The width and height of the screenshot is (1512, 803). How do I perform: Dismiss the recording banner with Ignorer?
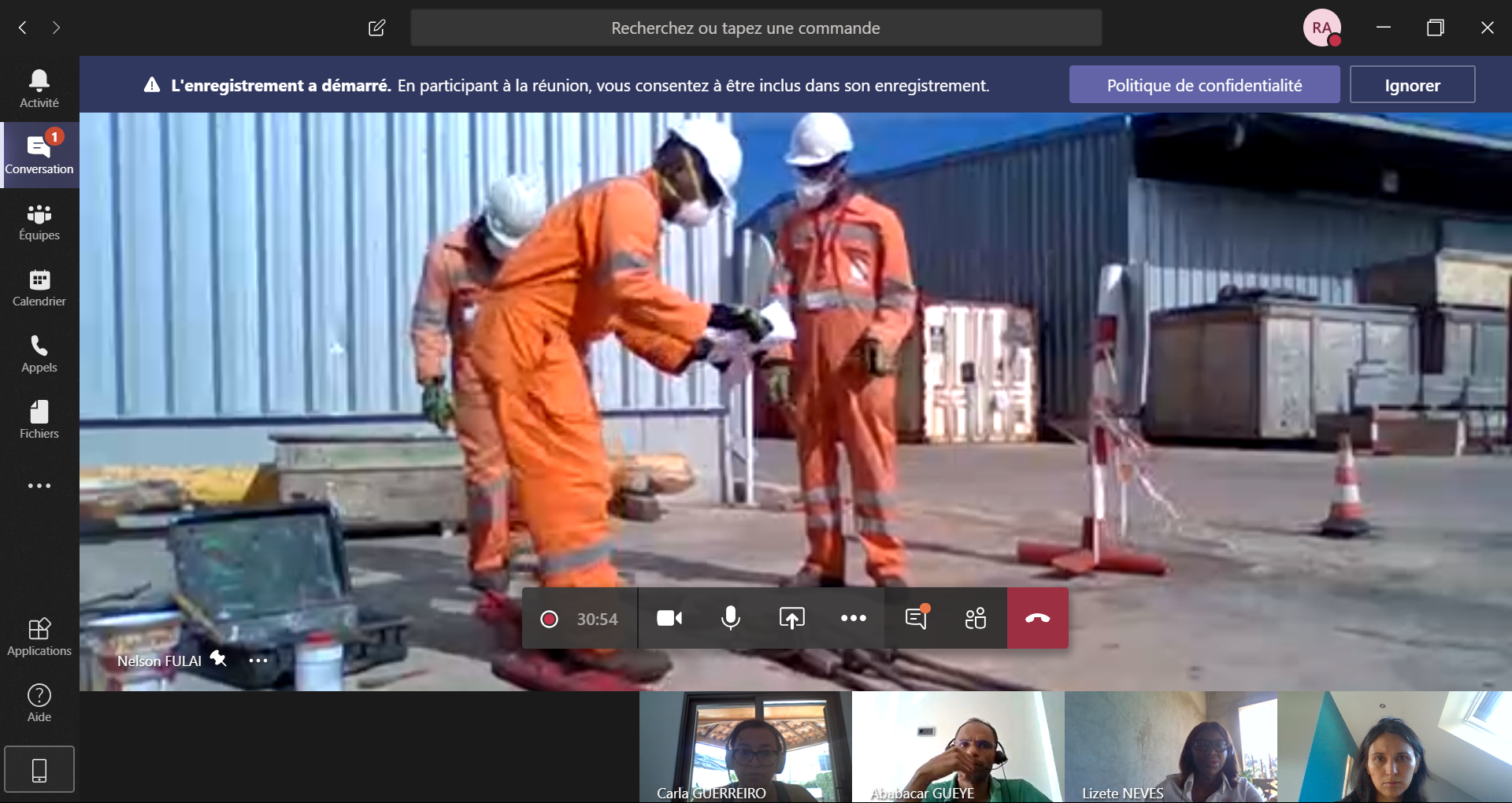(x=1412, y=85)
